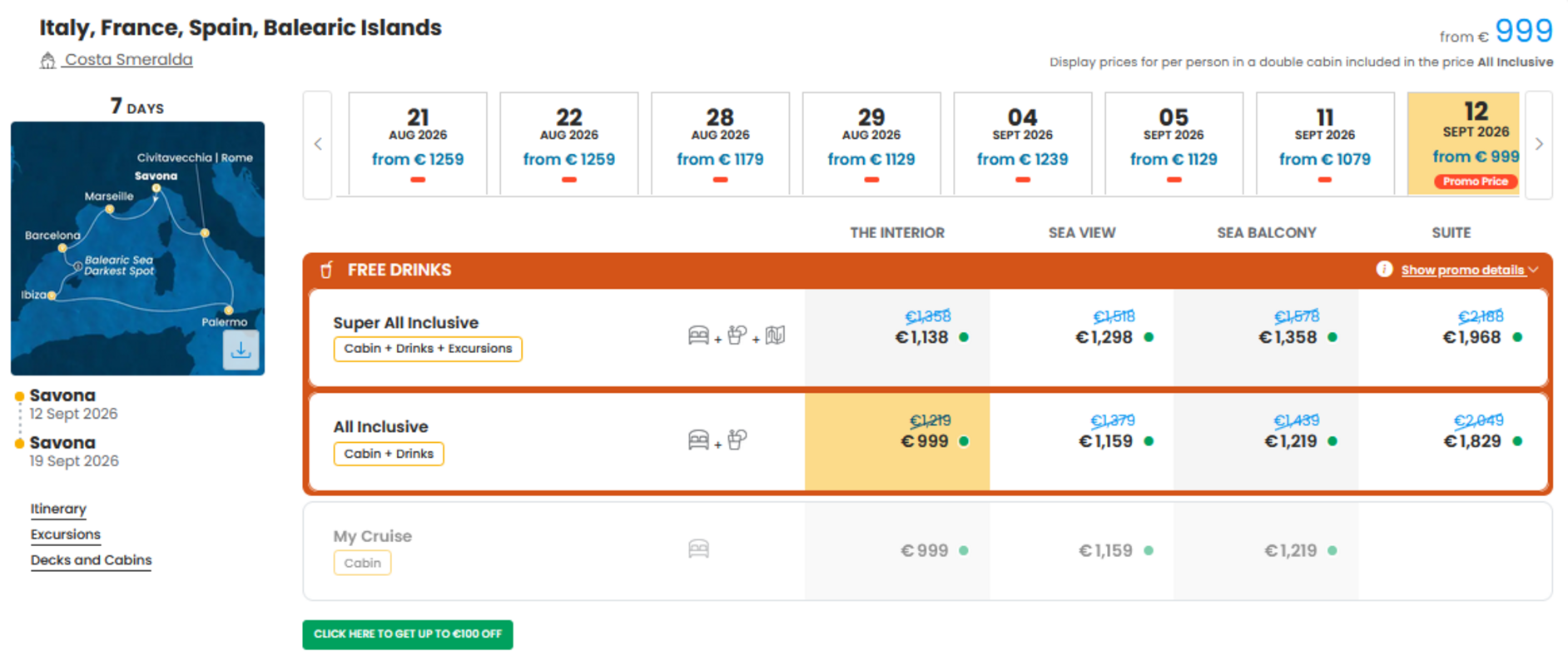
Task: Click the cruise route map thumbnail
Action: tap(137, 248)
